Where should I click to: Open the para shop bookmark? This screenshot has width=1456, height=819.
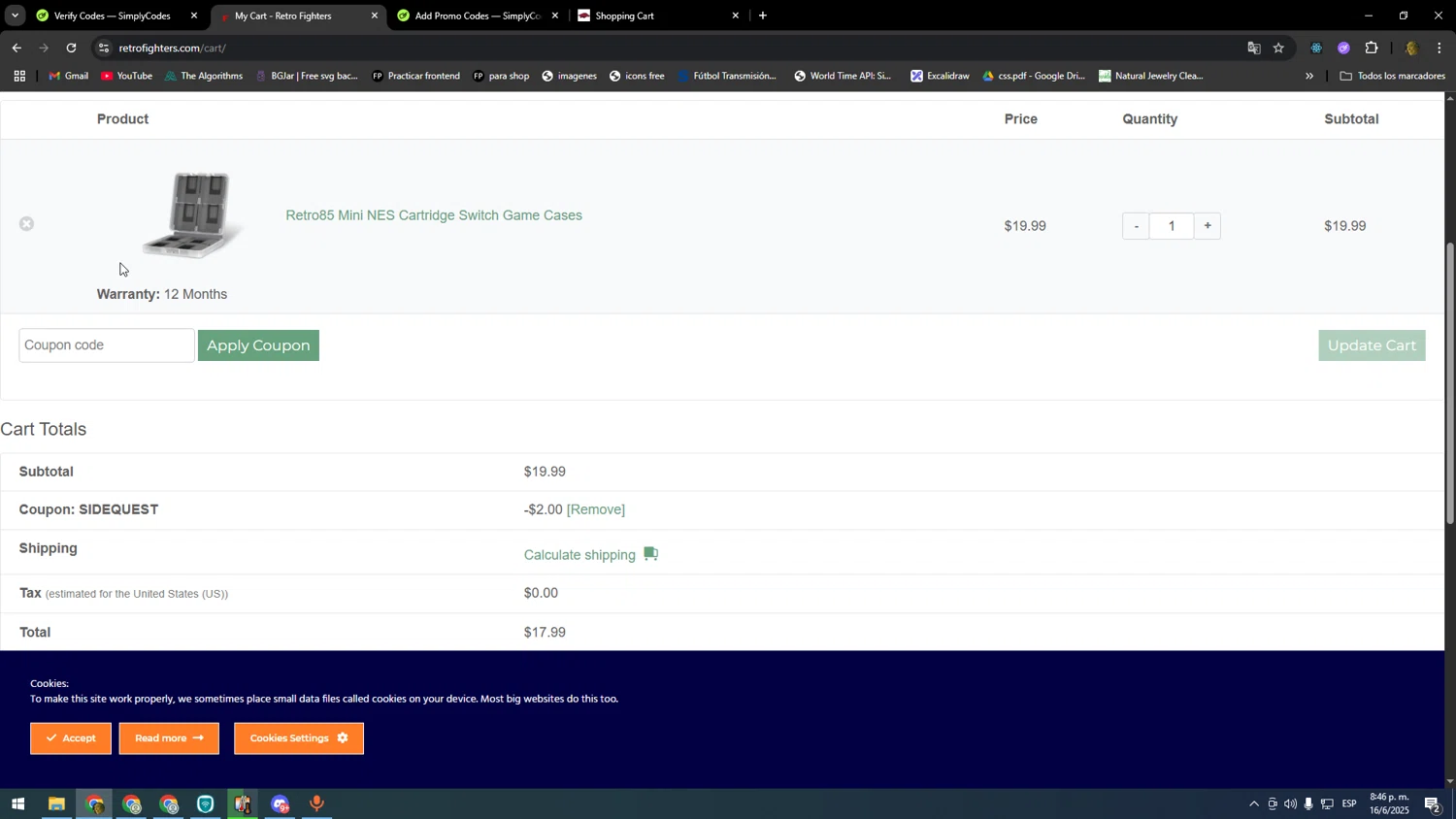(x=501, y=76)
